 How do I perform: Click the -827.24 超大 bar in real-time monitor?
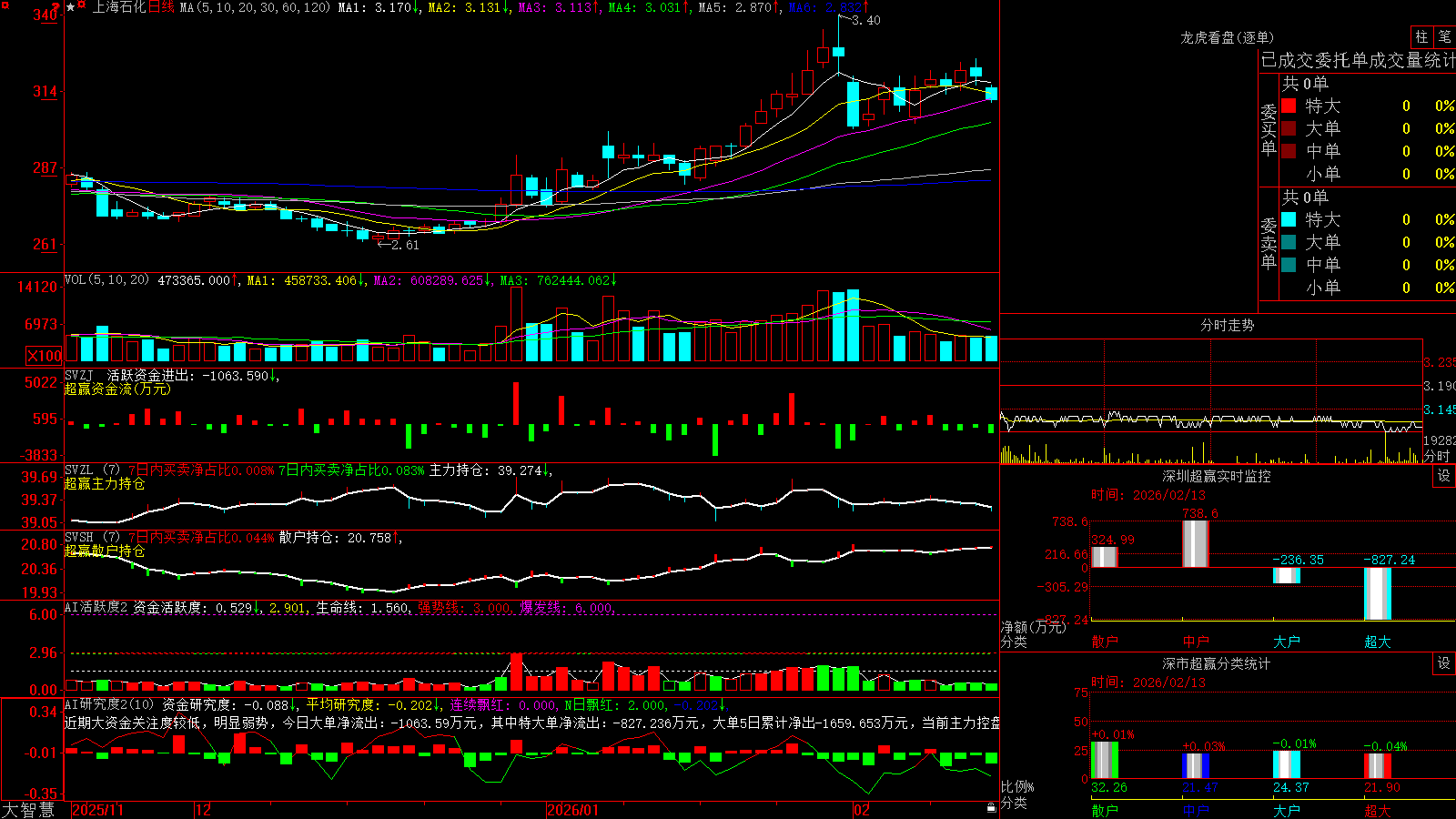(x=1378, y=593)
